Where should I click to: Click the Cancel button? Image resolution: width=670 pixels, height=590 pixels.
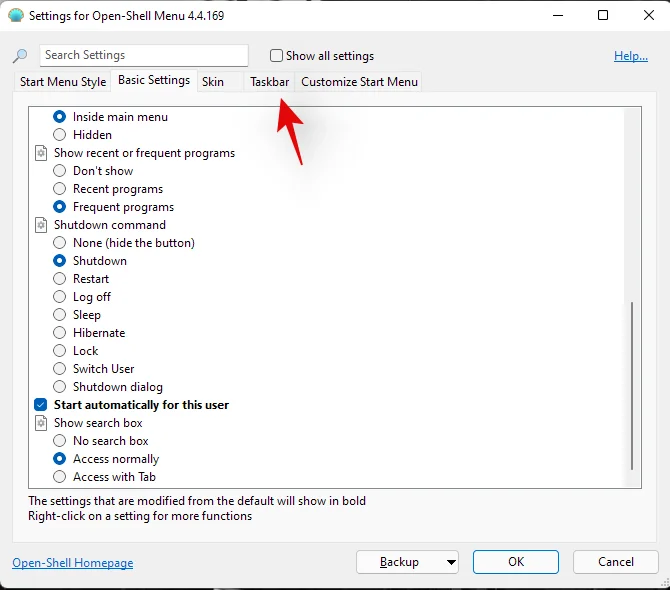(616, 562)
